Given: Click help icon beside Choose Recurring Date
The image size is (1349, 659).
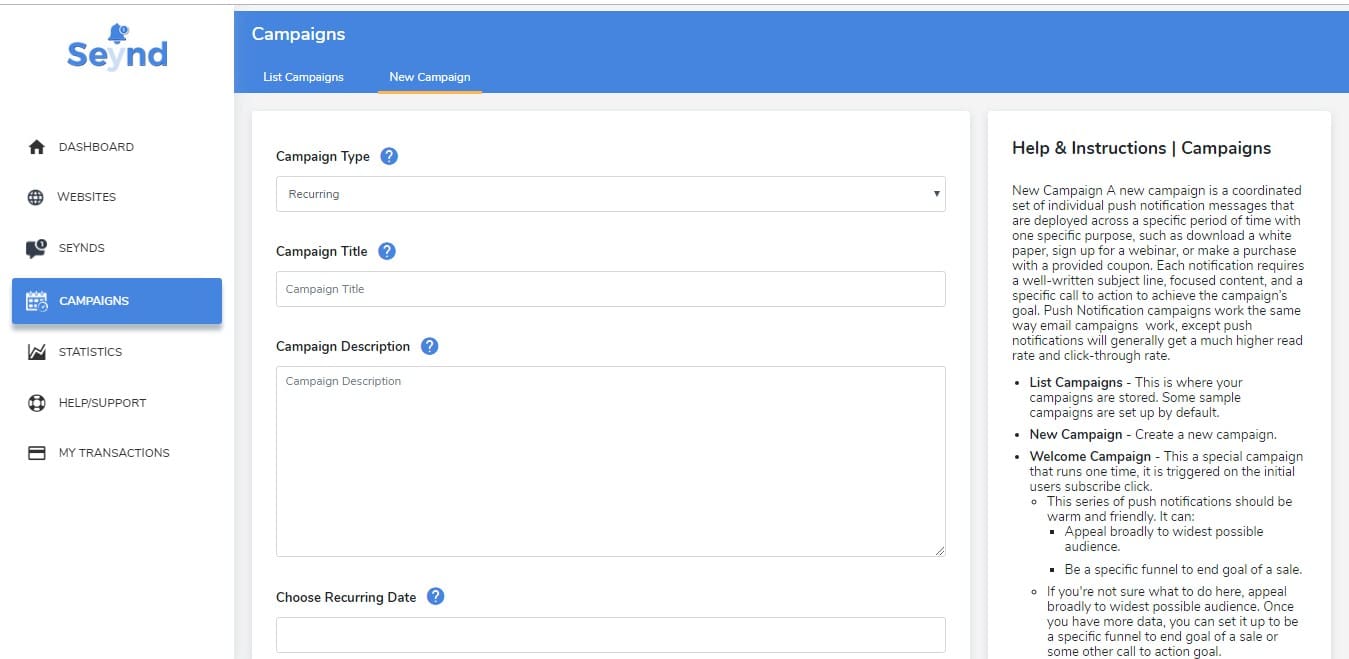Looking at the screenshot, I should (435, 596).
